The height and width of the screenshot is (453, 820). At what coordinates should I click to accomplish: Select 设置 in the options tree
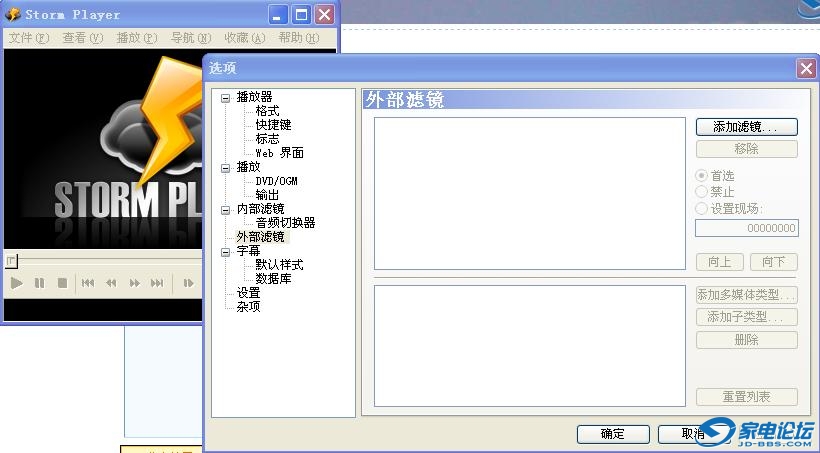click(248, 293)
